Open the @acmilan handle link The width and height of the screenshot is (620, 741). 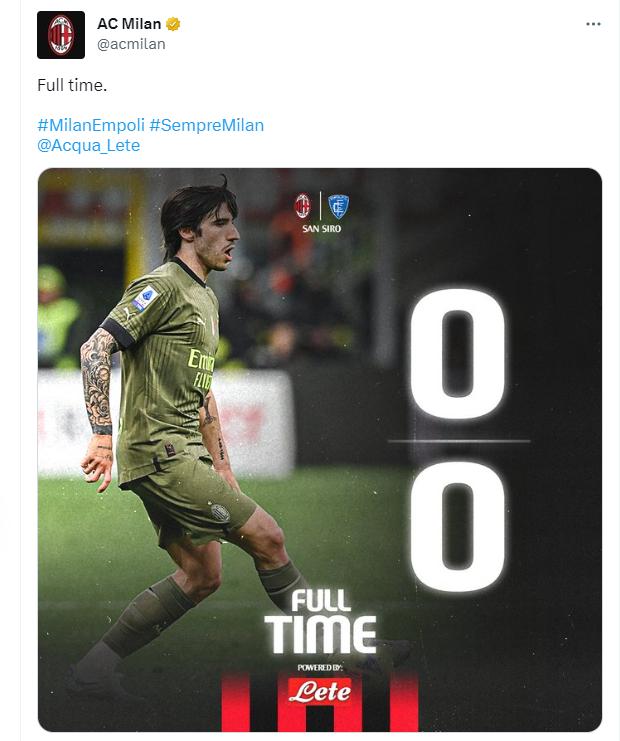(131, 44)
